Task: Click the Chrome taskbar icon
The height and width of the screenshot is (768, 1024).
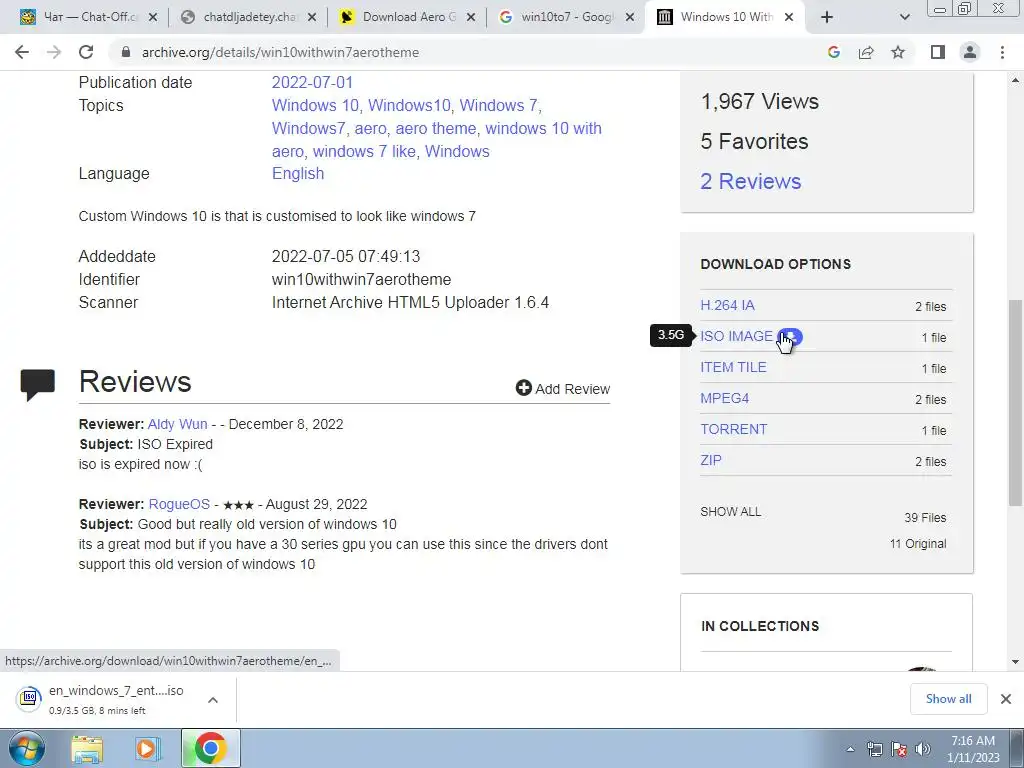Action: pos(210,748)
